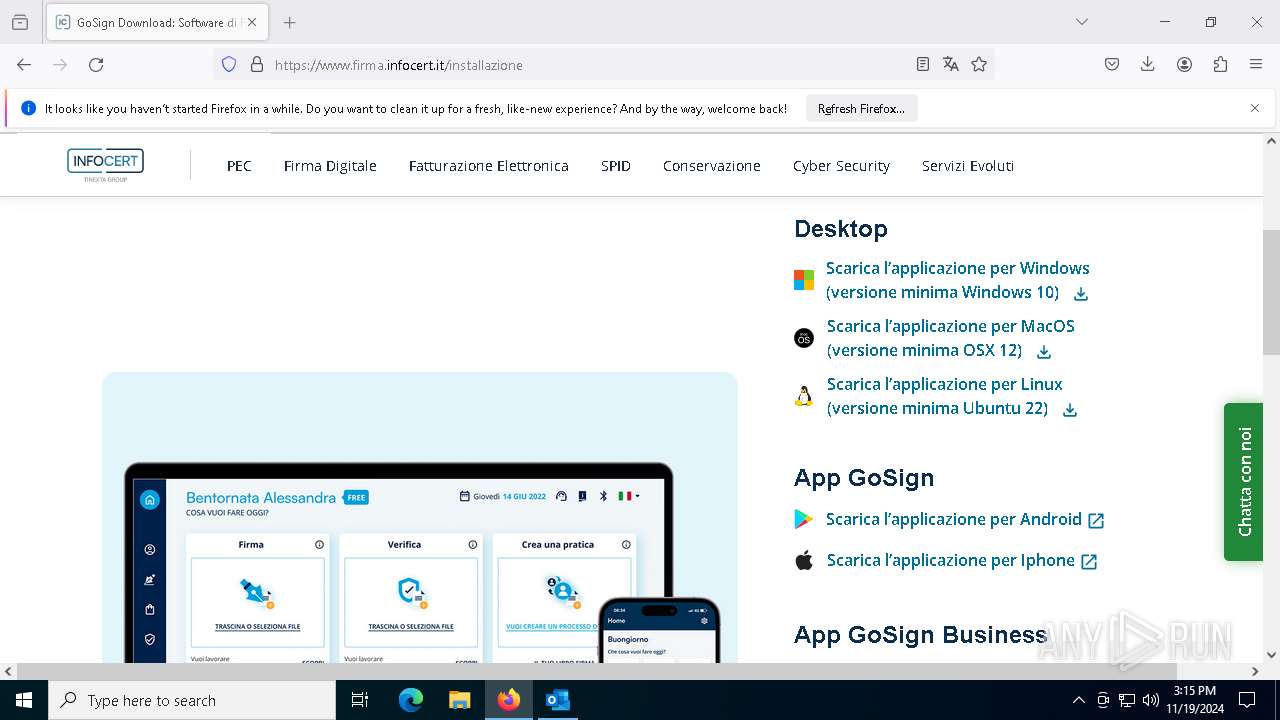
Task: Click the tracking protection shield icon
Action: [229, 64]
